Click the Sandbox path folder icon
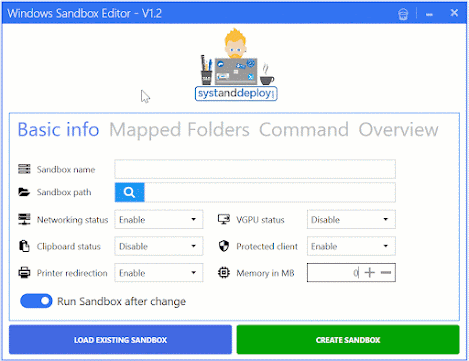 24,192
